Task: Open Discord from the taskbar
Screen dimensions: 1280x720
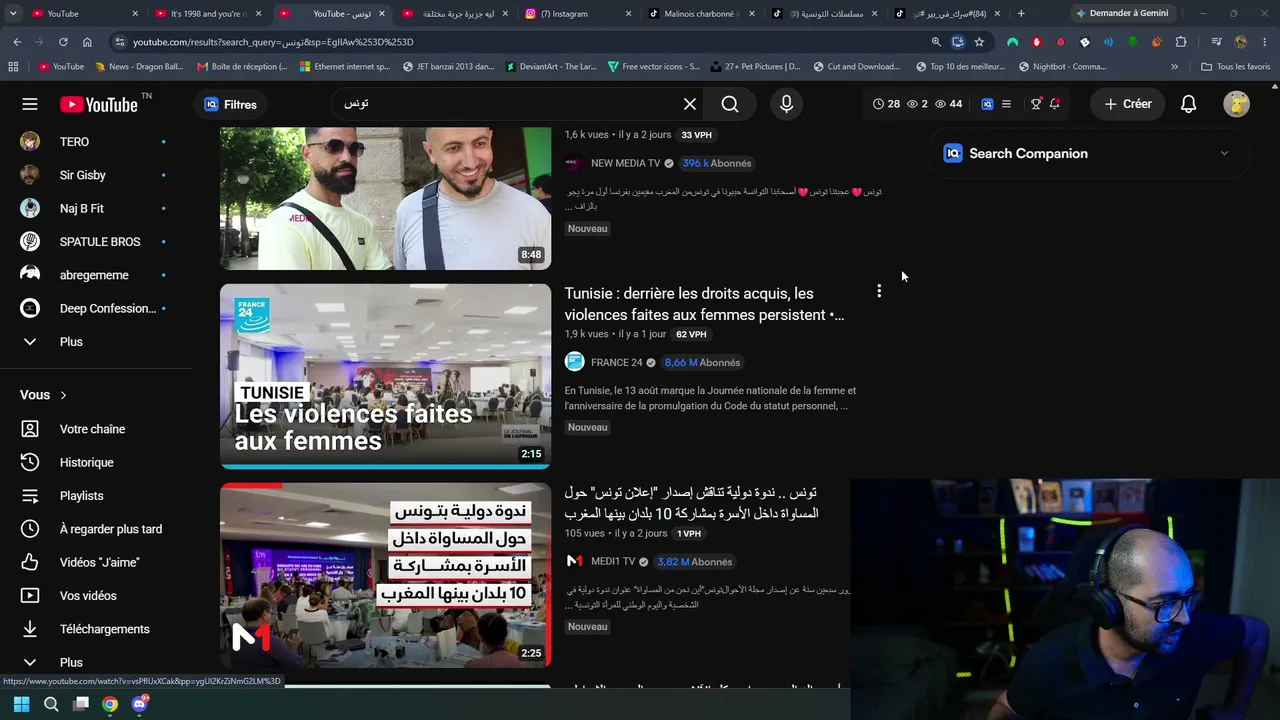Action: click(140, 704)
